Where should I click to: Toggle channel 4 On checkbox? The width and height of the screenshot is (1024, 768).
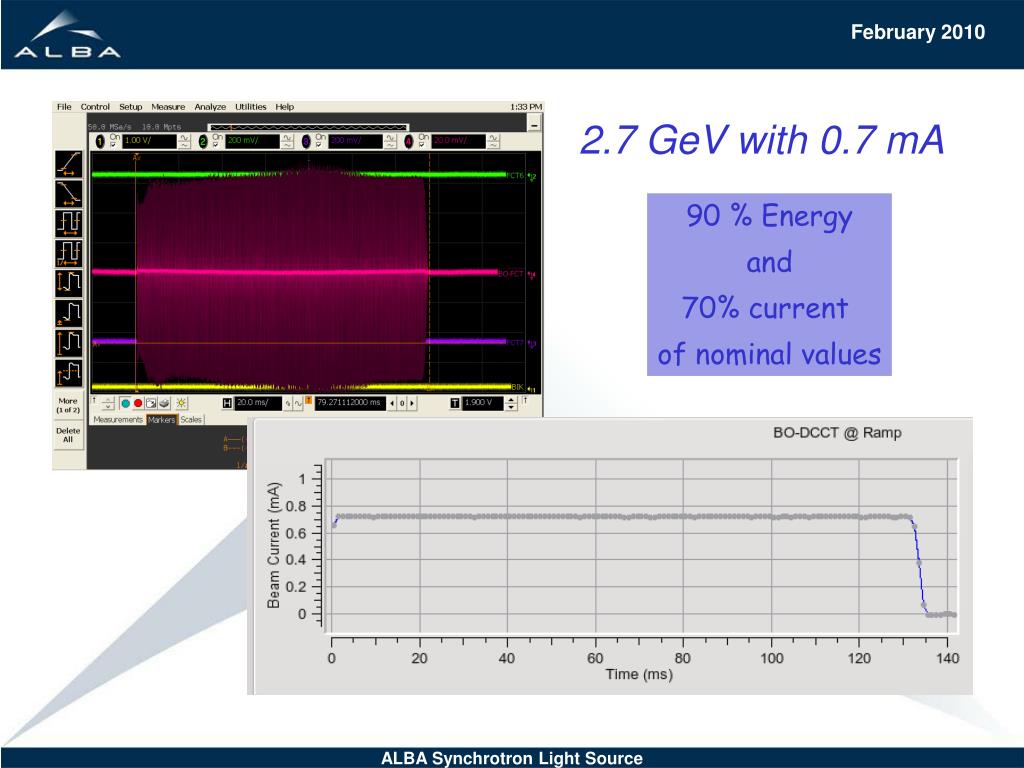pyautogui.click(x=423, y=145)
